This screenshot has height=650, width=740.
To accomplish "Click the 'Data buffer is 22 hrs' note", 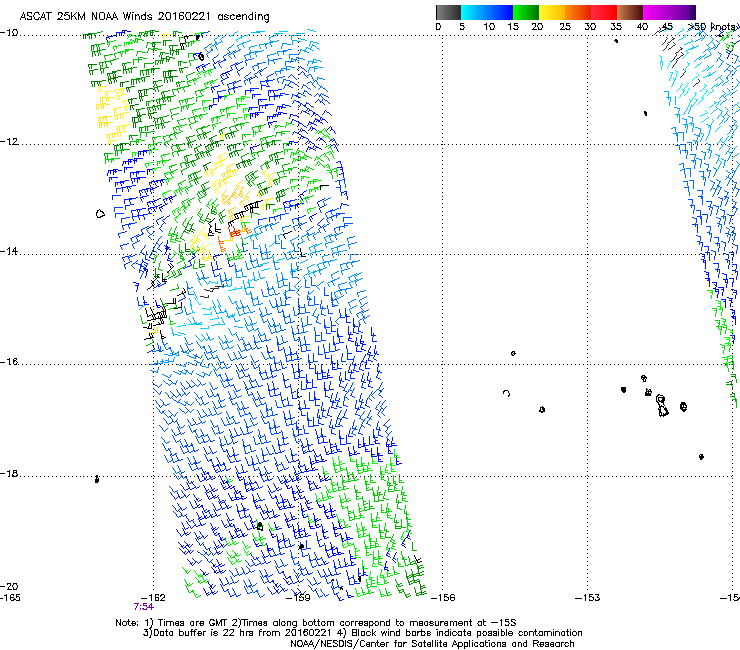I will pos(362,633).
